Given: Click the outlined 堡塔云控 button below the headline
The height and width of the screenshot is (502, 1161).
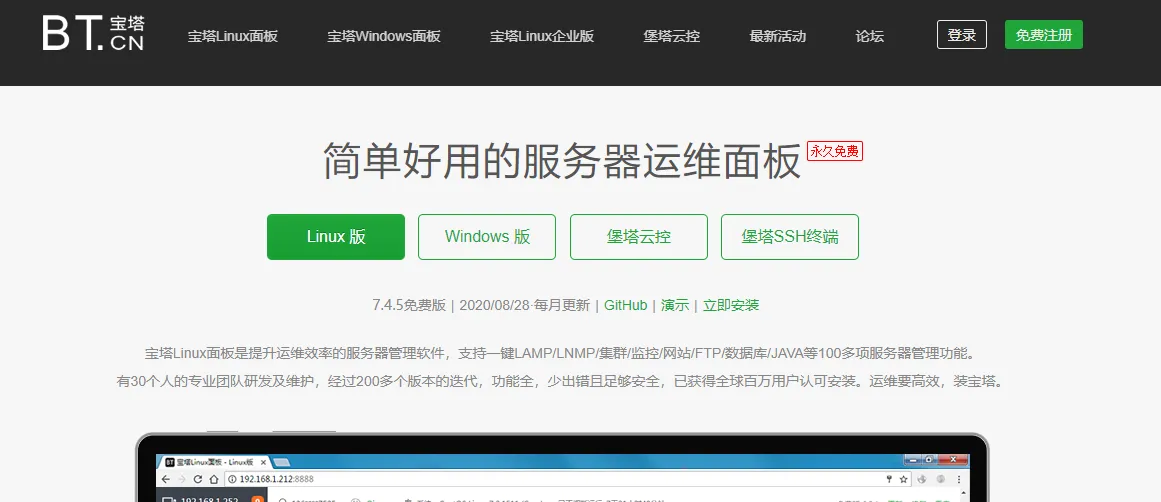Looking at the screenshot, I should point(639,237).
